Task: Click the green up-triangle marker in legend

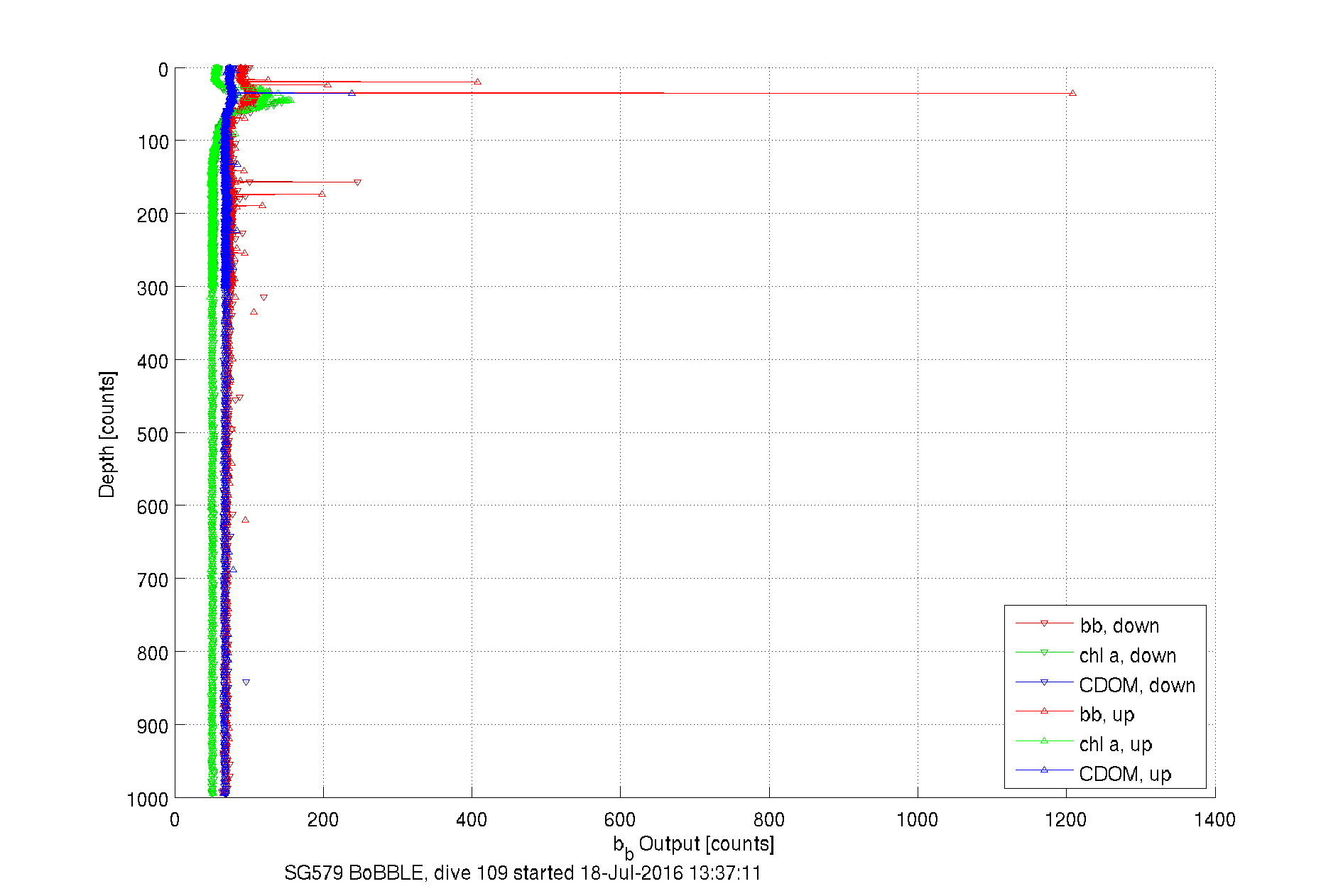Action: [x=1044, y=741]
